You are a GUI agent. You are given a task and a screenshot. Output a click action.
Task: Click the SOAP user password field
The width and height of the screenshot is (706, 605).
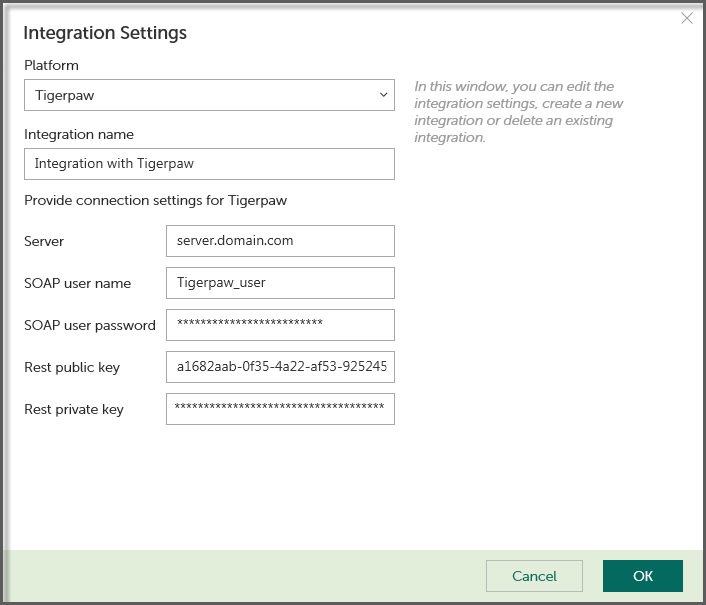[280, 325]
